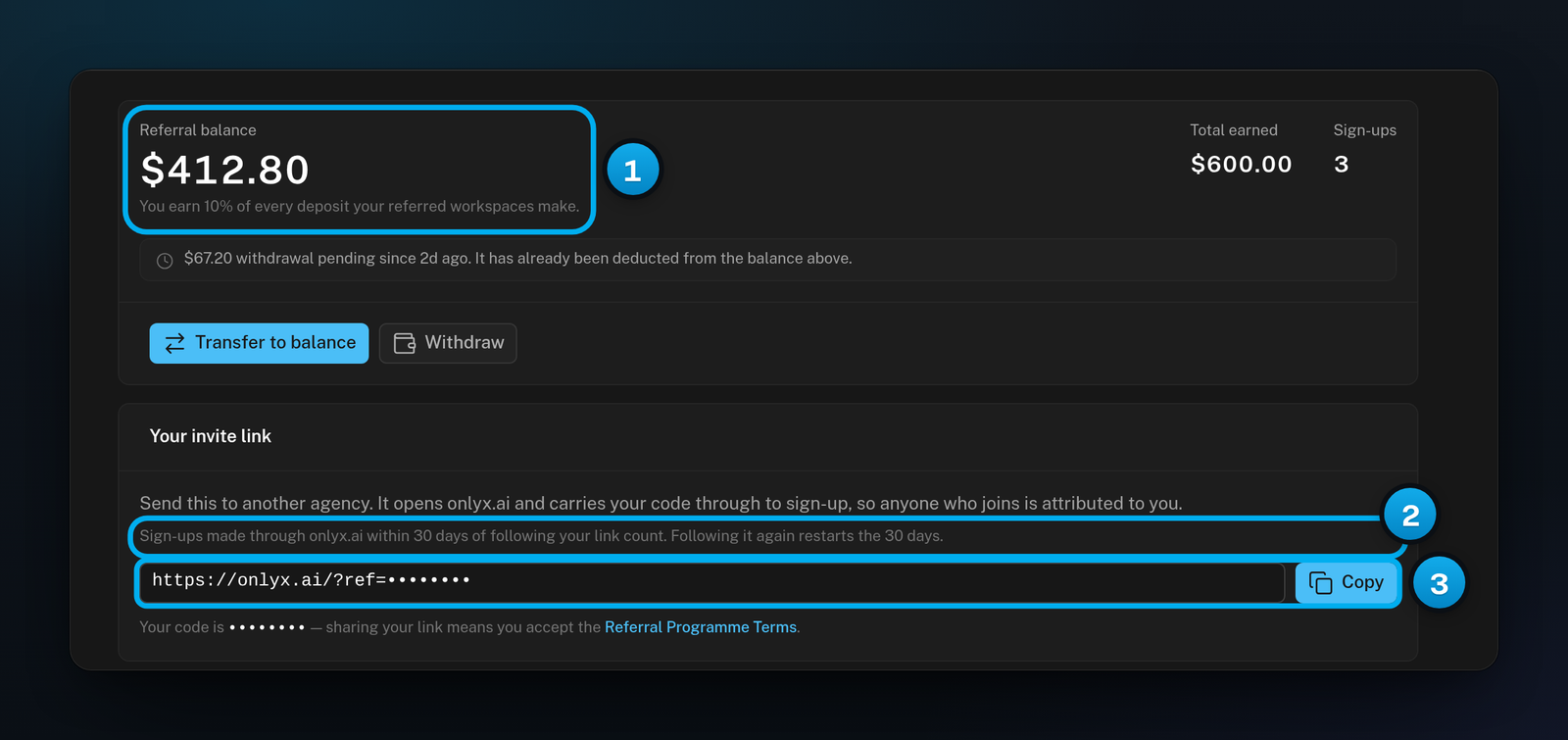1568x740 pixels.
Task: Click the 'Your invite link' heading
Action: pyautogui.click(x=211, y=436)
